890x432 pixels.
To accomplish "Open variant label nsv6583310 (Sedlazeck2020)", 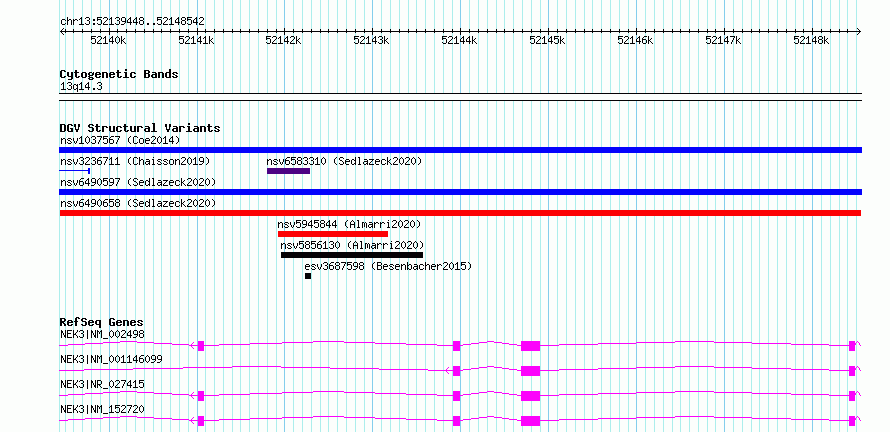I will coord(345,161).
